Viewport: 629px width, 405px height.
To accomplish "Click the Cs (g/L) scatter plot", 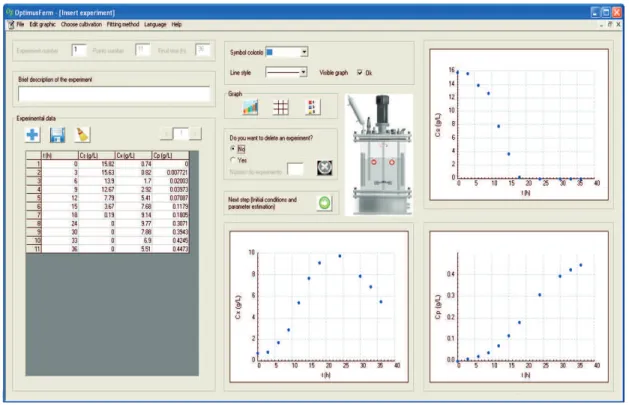I will coord(519,125).
